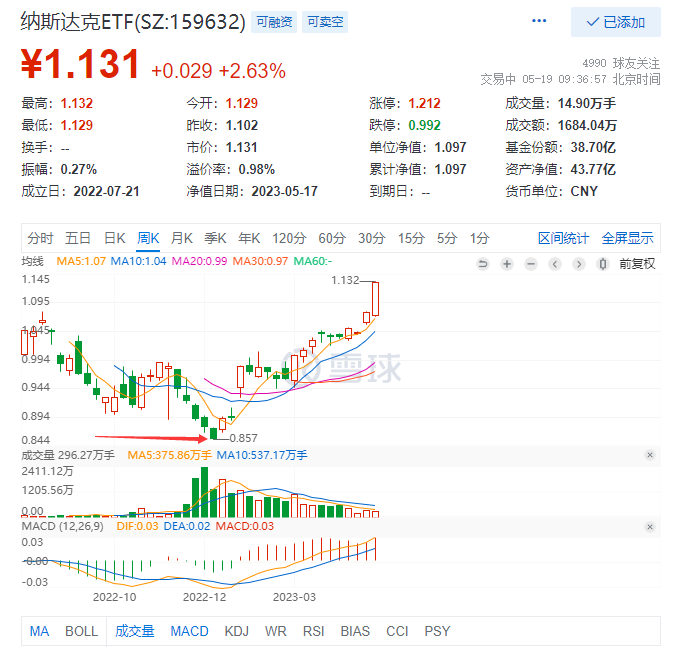
Task: Toggle the MACD indicator button
Action: click(189, 631)
